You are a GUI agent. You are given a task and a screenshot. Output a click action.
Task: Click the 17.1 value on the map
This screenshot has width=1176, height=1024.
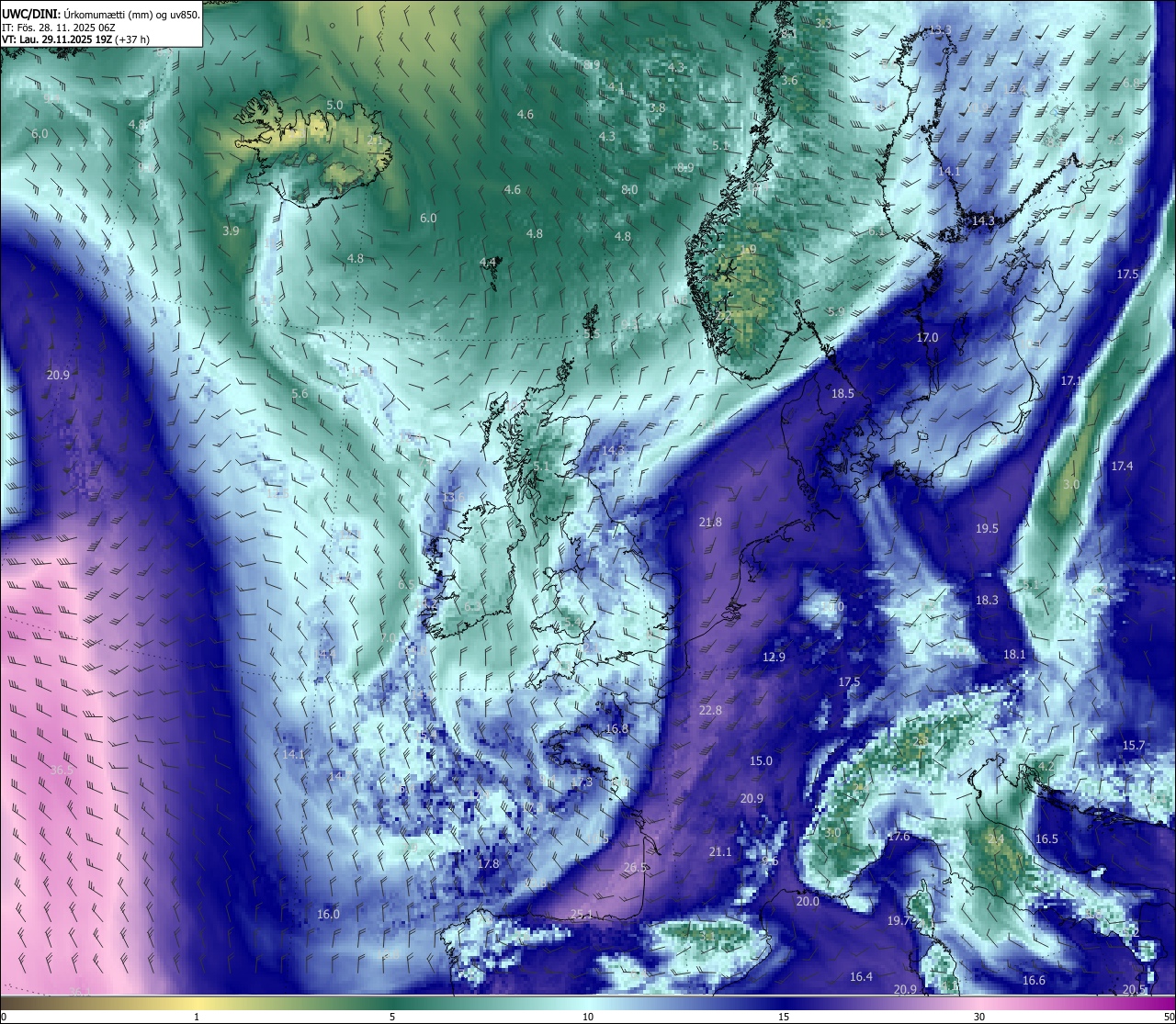click(1072, 381)
